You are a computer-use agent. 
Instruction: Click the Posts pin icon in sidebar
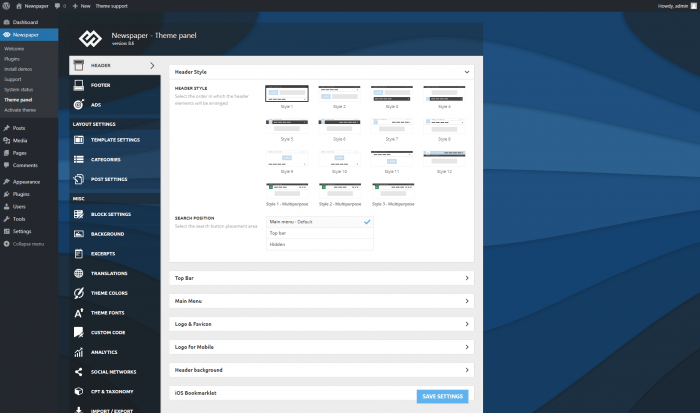(7, 128)
